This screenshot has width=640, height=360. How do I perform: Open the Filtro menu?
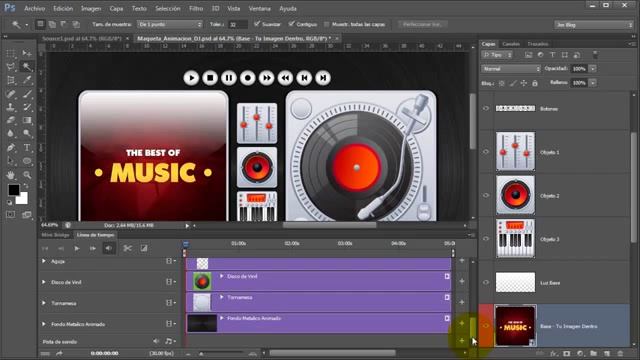click(196, 8)
